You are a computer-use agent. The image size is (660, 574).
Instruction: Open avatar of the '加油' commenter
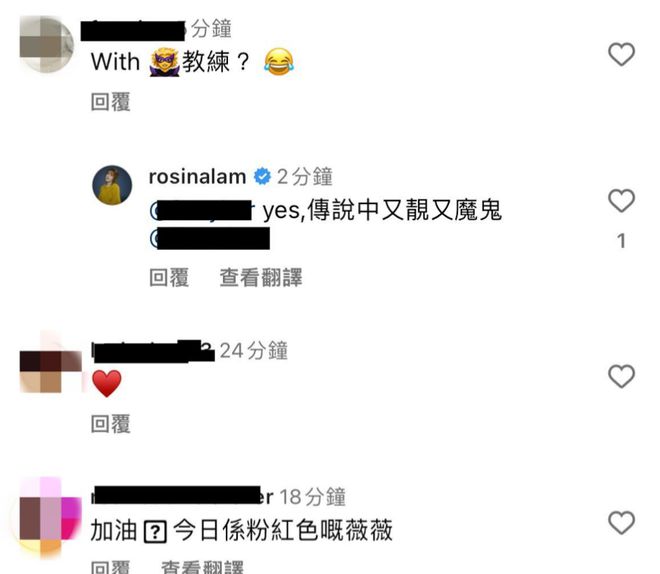50,516
